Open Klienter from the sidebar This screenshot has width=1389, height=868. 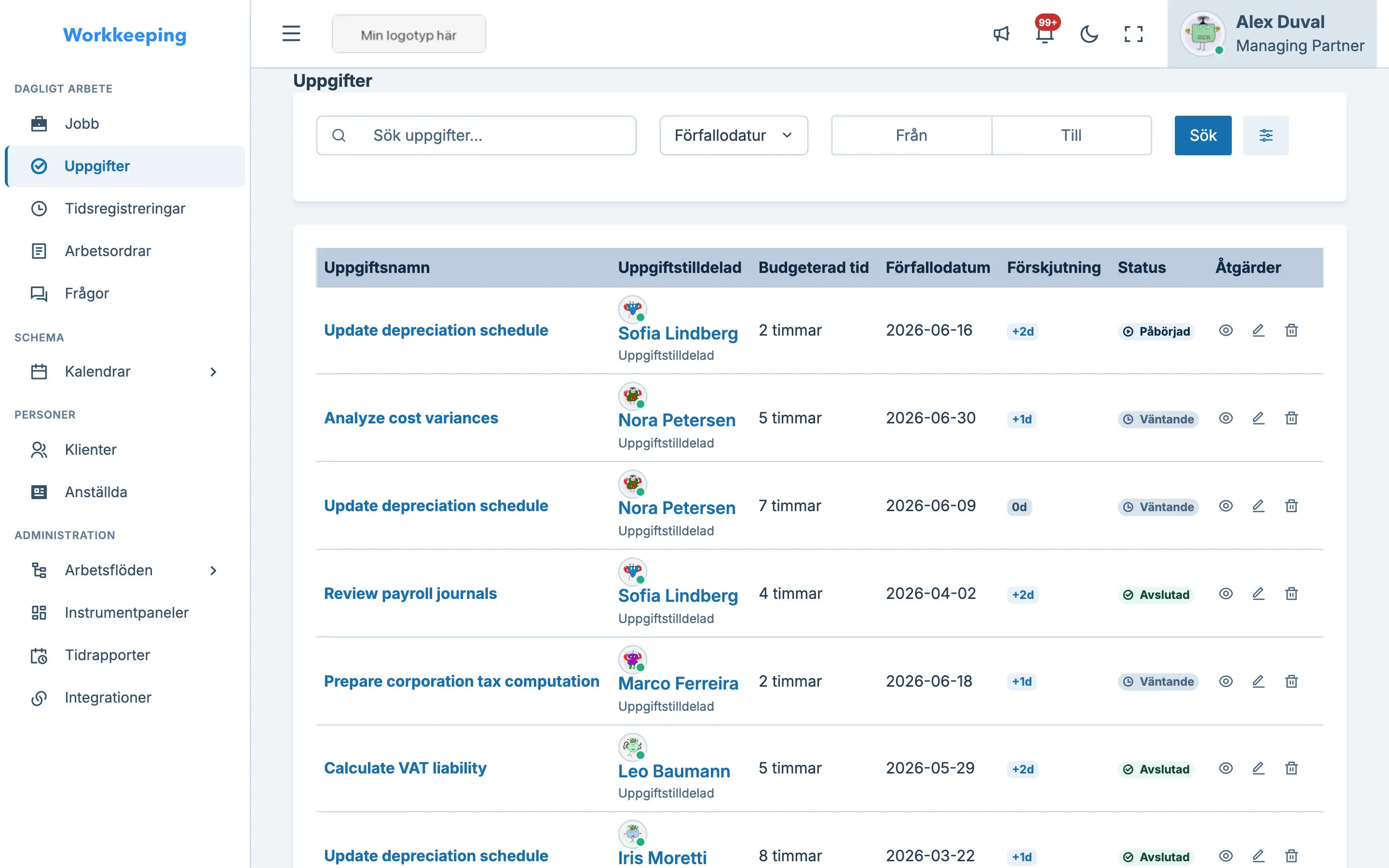pos(124,449)
